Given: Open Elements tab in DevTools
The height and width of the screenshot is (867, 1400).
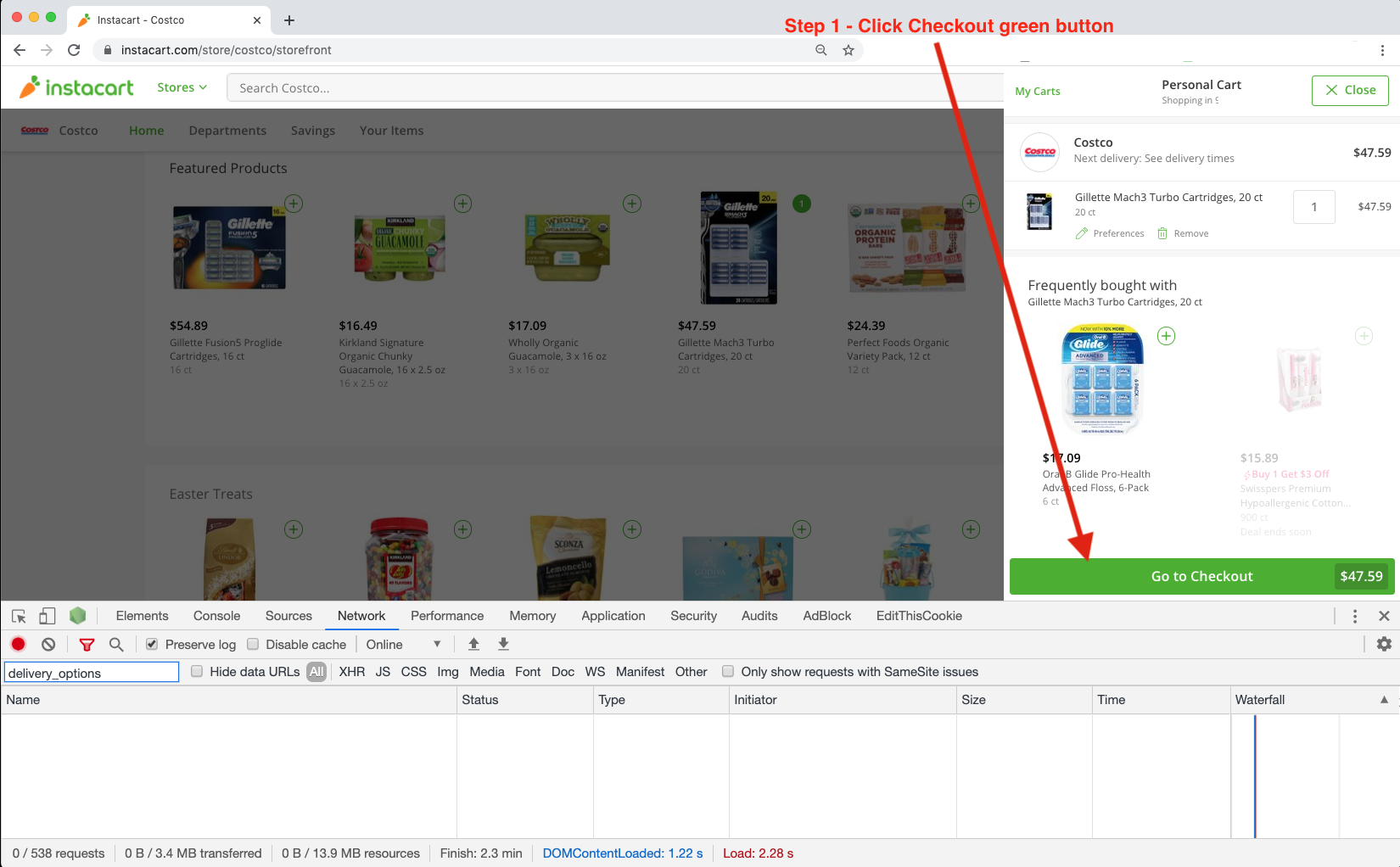Looking at the screenshot, I should coord(142,616).
